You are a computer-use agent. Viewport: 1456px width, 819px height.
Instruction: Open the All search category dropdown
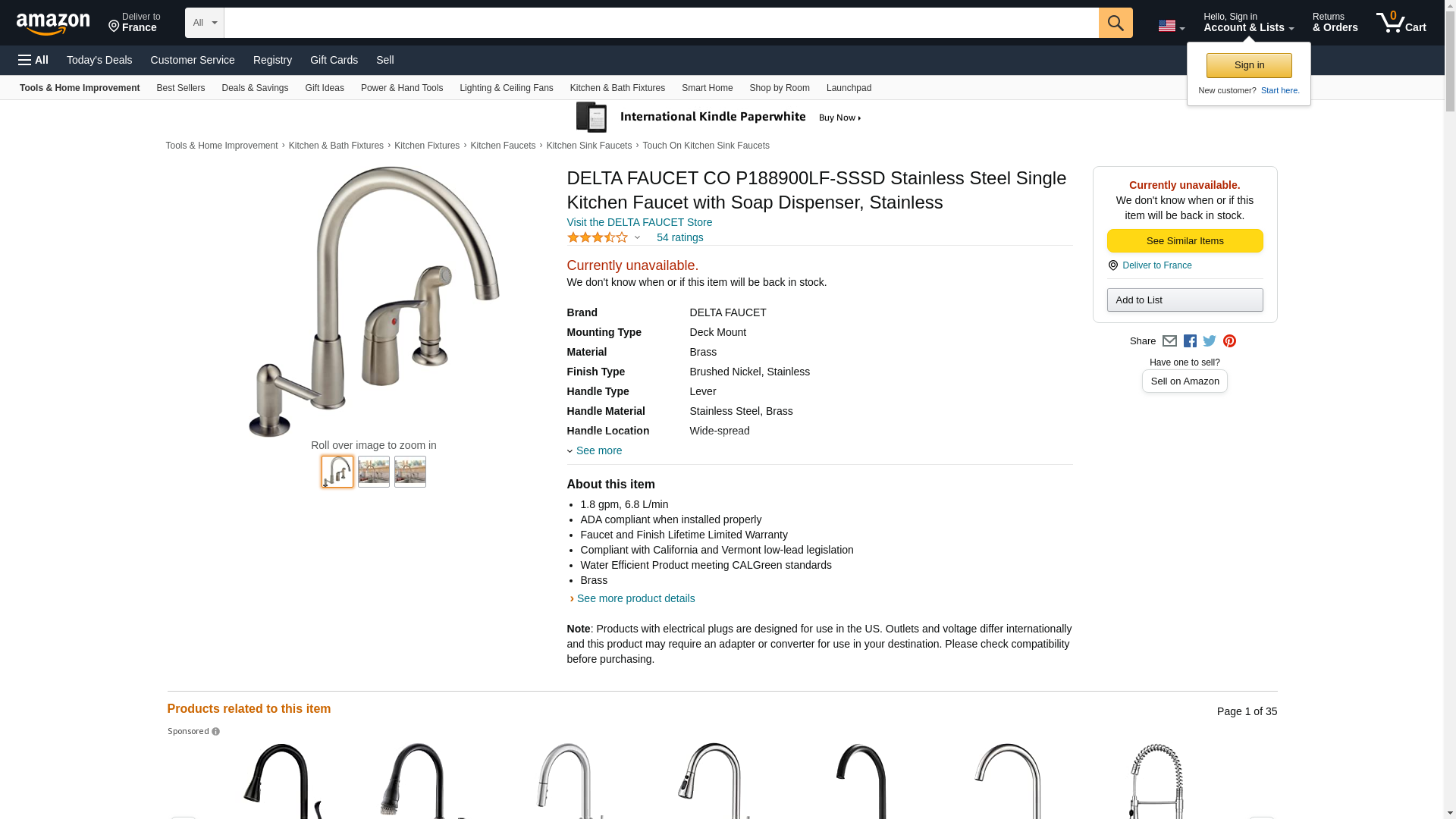point(205,23)
